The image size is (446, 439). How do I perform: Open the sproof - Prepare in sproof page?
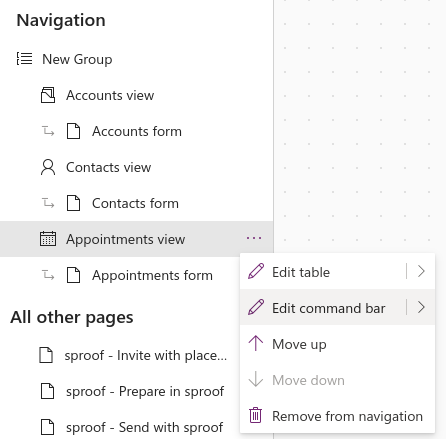coord(145,392)
